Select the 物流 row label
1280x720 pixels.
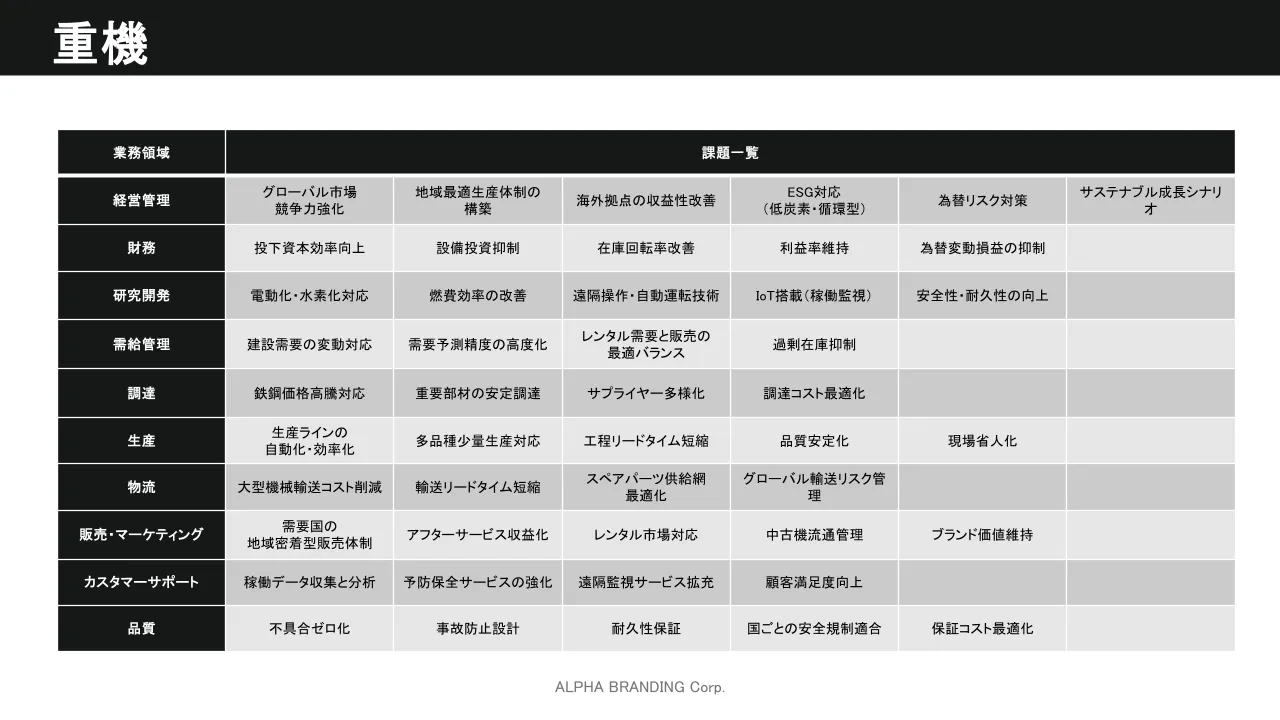point(141,487)
